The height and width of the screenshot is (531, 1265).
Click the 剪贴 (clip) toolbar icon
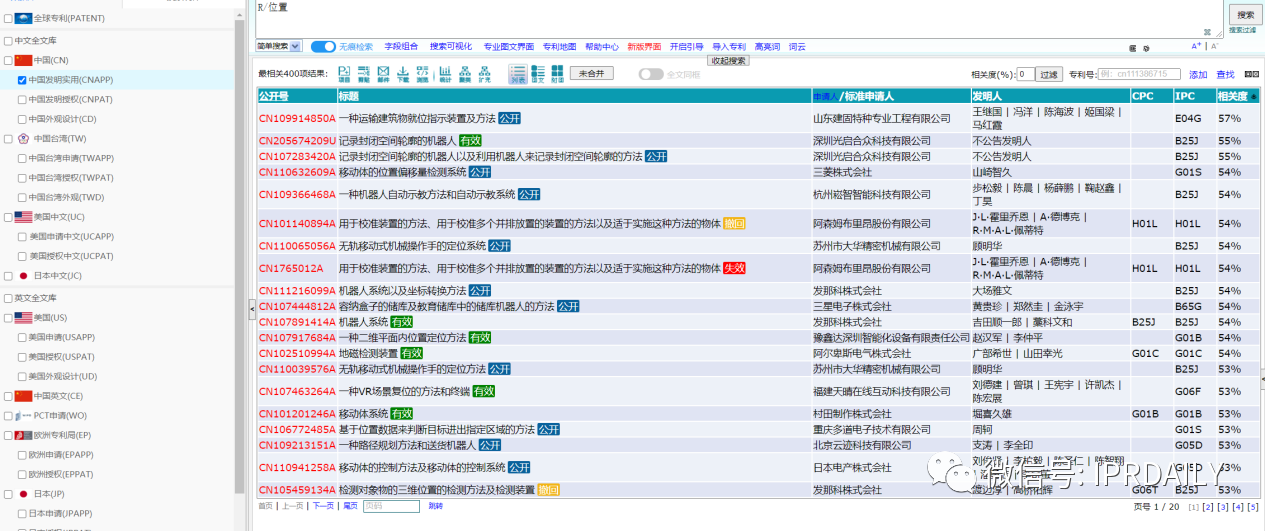[x=363, y=73]
